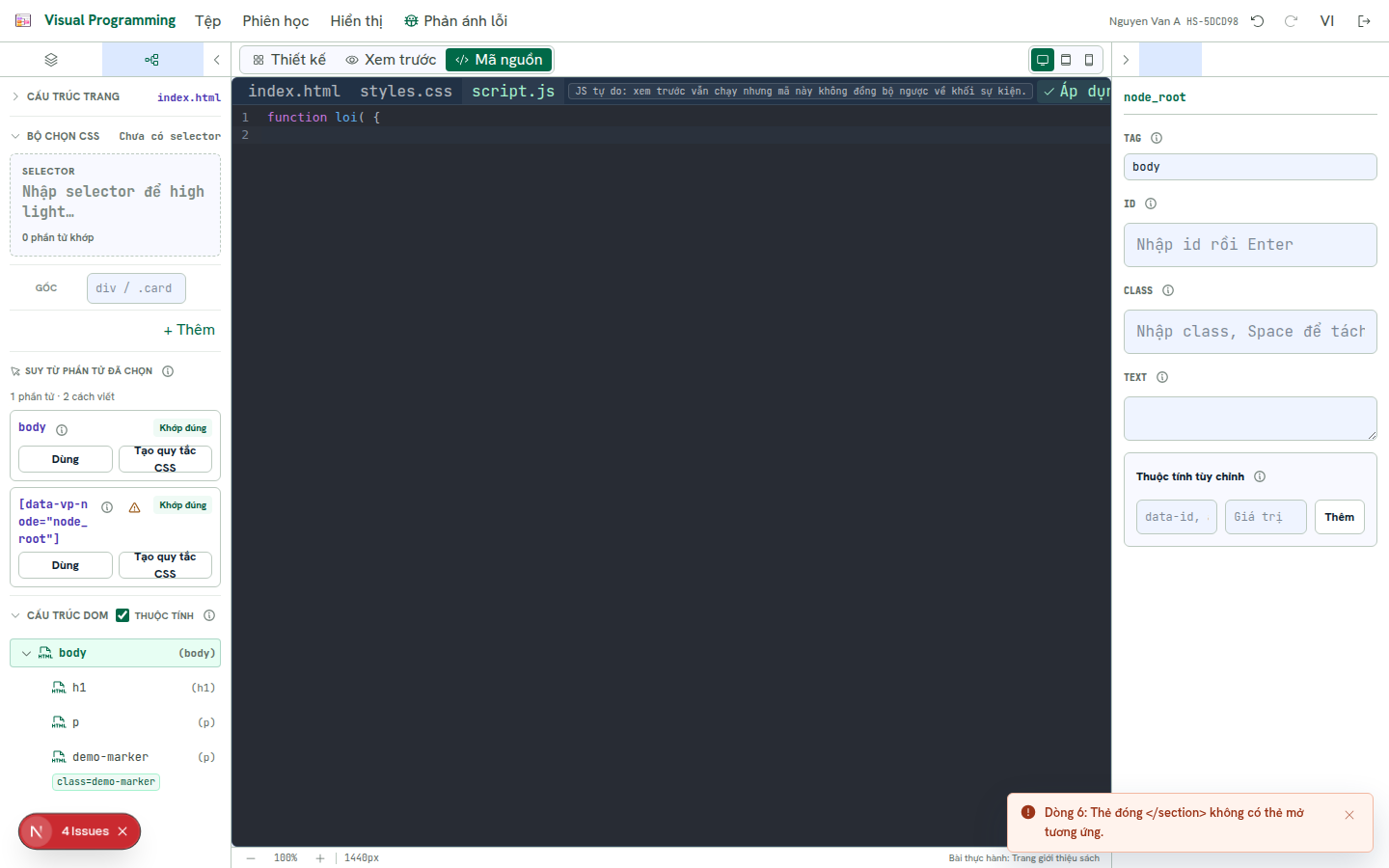Click the + Thêm selector link
1389x868 pixels.
coord(189,330)
